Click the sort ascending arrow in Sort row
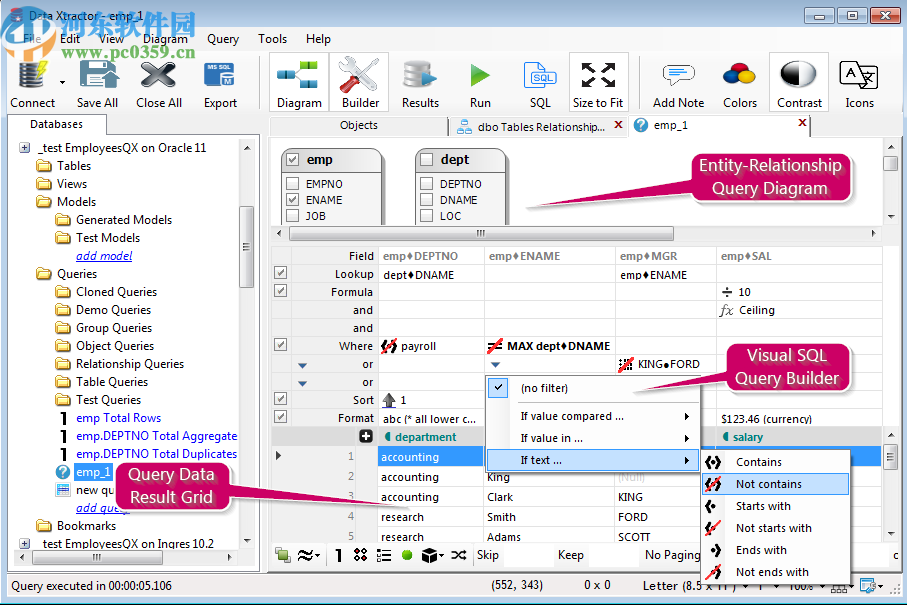 point(389,400)
